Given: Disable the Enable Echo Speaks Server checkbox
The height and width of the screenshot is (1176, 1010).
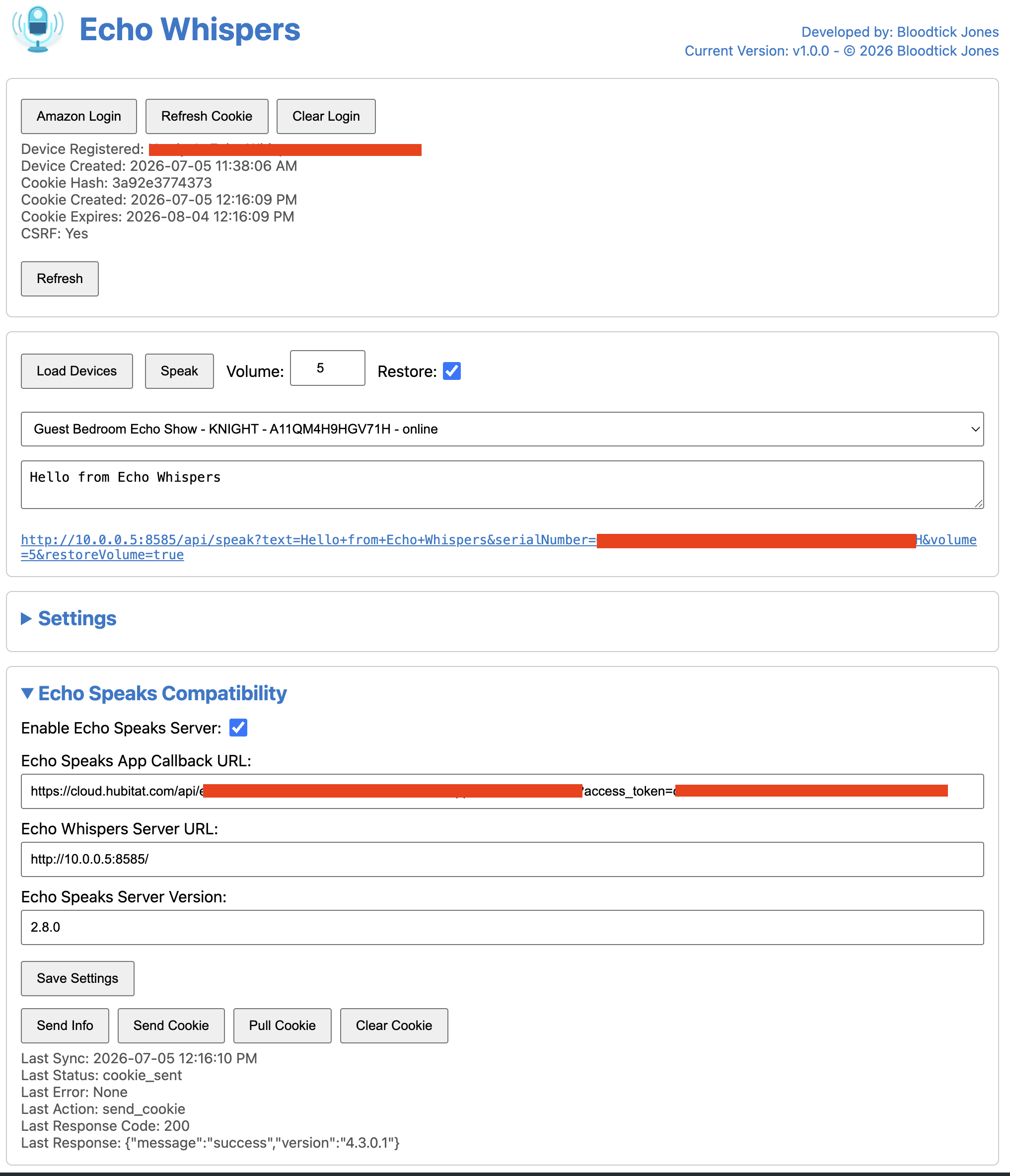Looking at the screenshot, I should coord(238,727).
